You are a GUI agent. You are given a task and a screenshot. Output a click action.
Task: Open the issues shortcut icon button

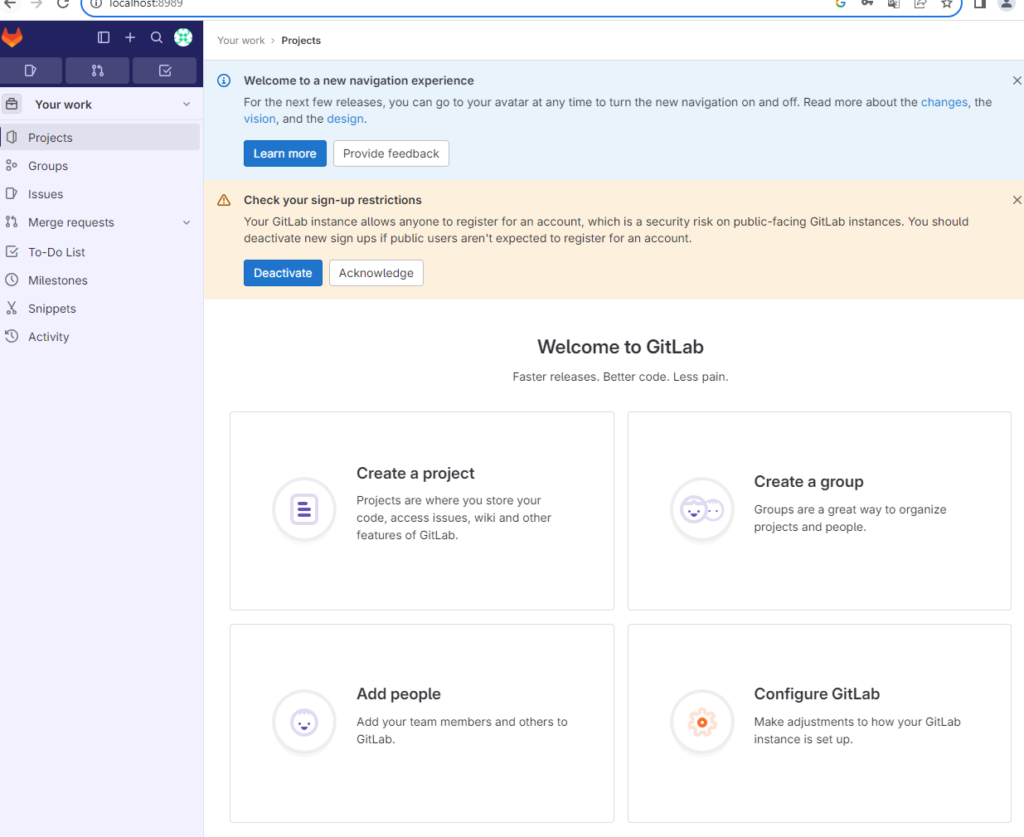pyautogui.click(x=31, y=71)
